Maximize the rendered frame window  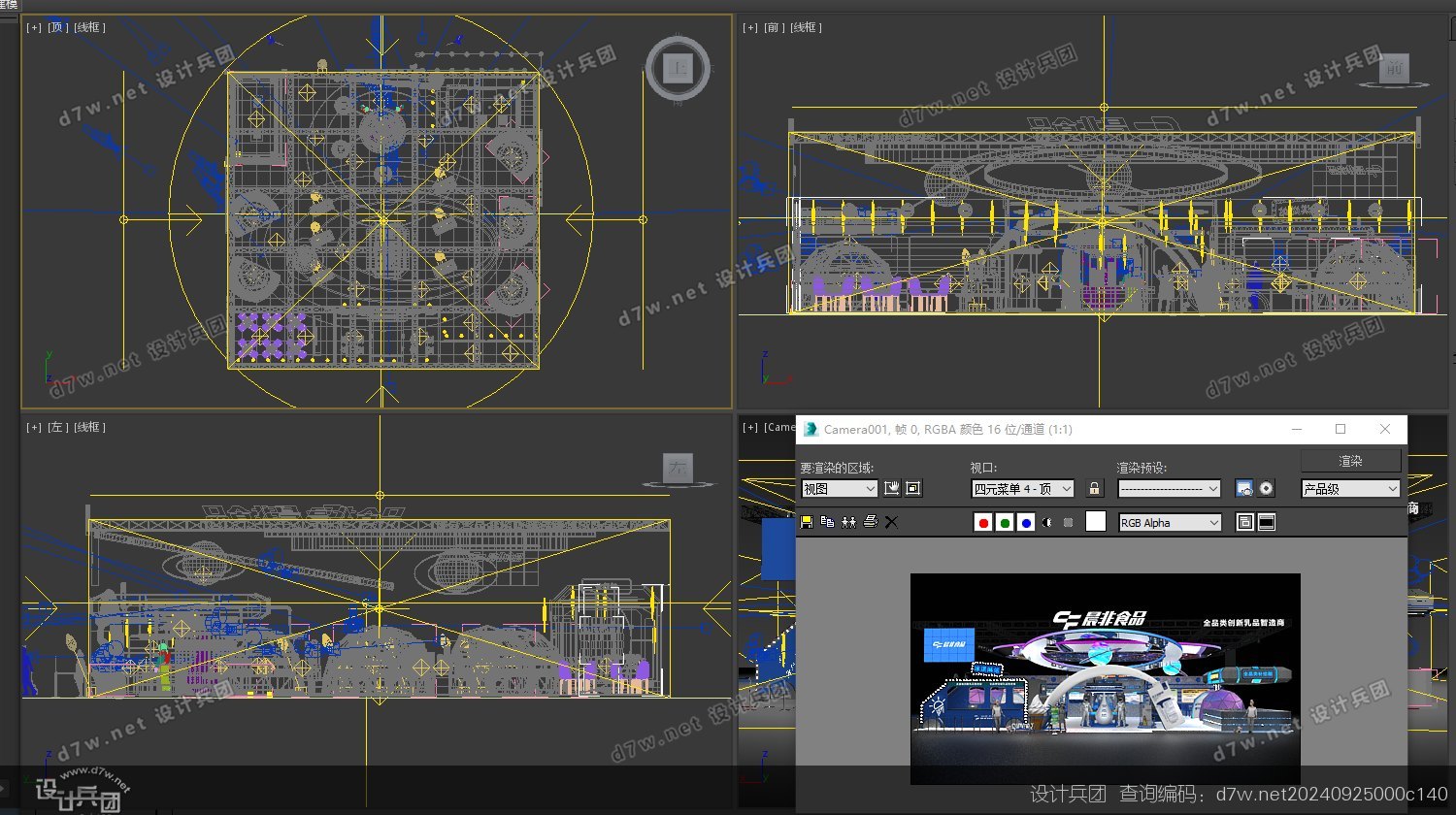point(1340,429)
